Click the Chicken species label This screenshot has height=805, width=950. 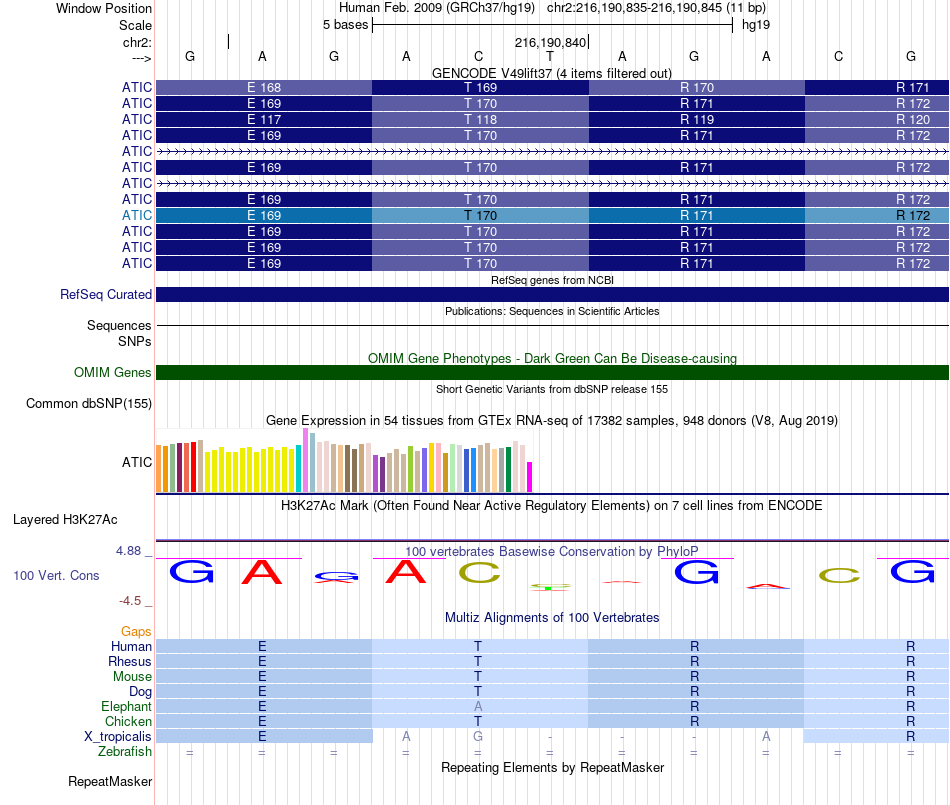point(128,721)
